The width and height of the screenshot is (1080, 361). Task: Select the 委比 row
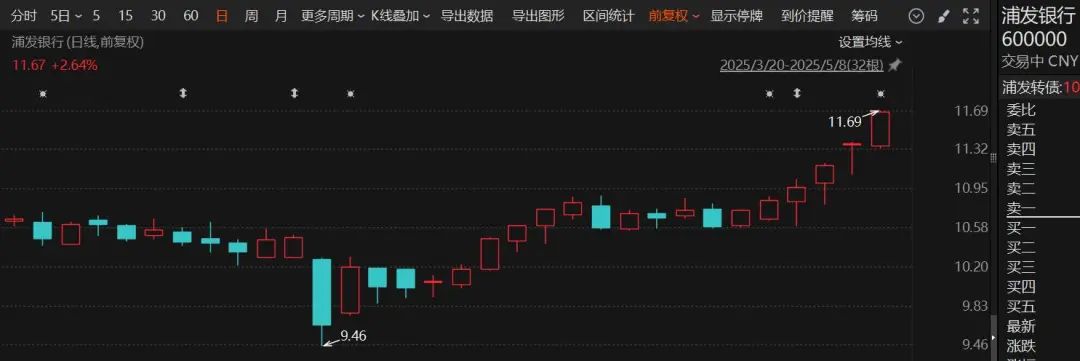pyautogui.click(x=1021, y=110)
